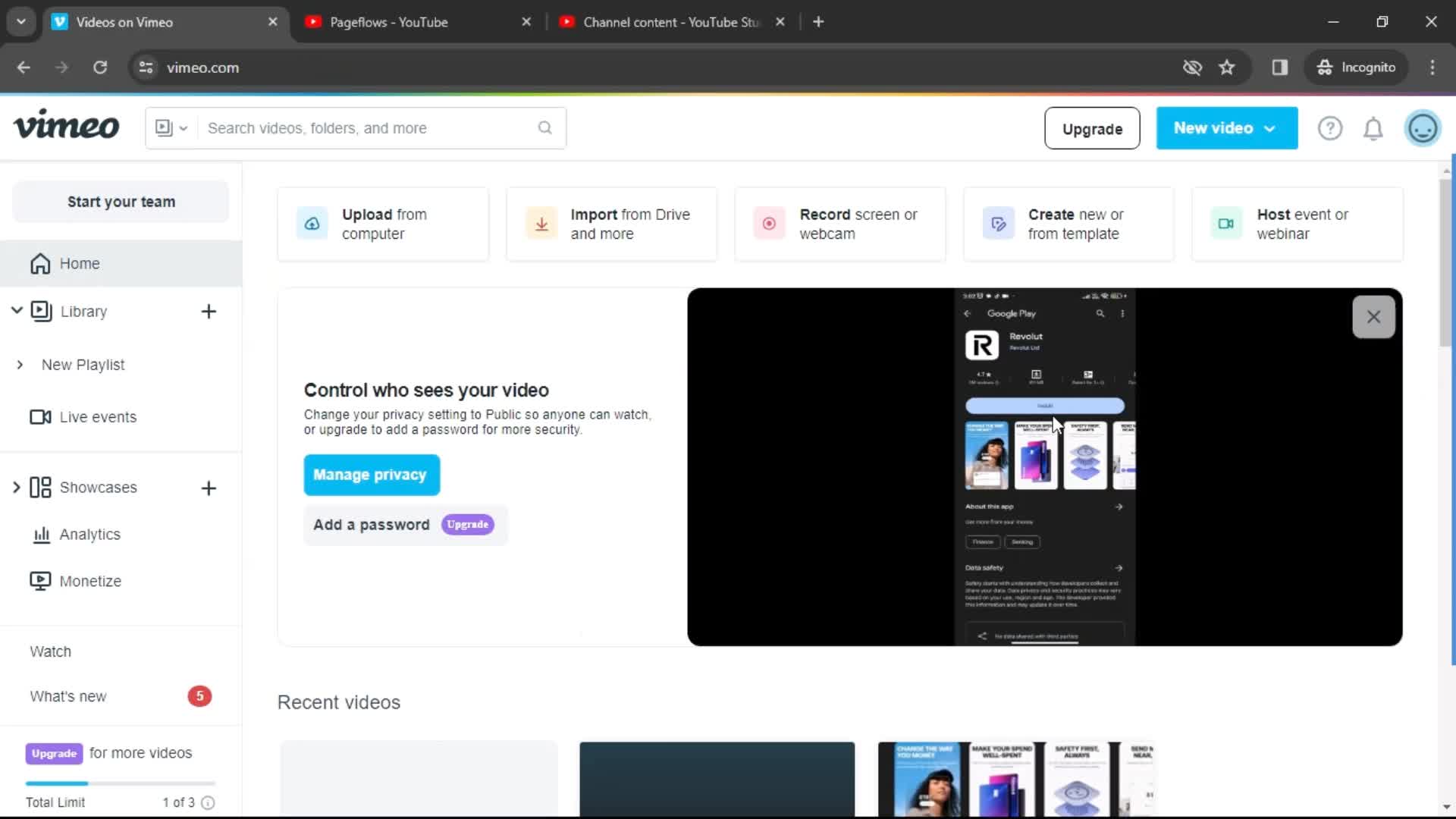Screen dimensions: 1456x819
Task: Click the Upgrade button in header
Action: [x=1092, y=128]
